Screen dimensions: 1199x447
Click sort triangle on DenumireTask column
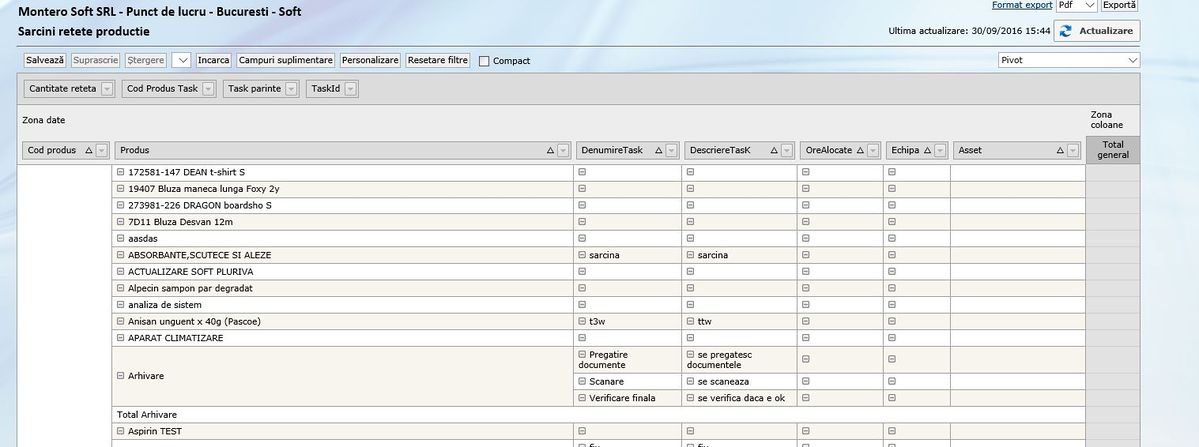(x=657, y=150)
